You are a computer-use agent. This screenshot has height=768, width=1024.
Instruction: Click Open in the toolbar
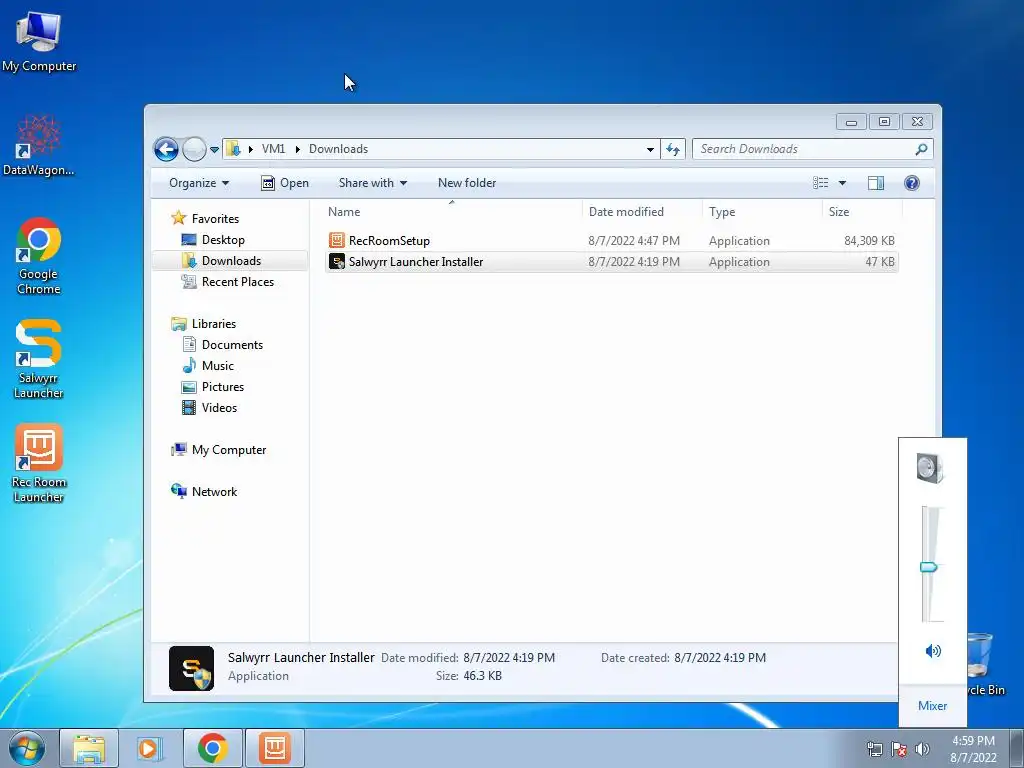[285, 183]
